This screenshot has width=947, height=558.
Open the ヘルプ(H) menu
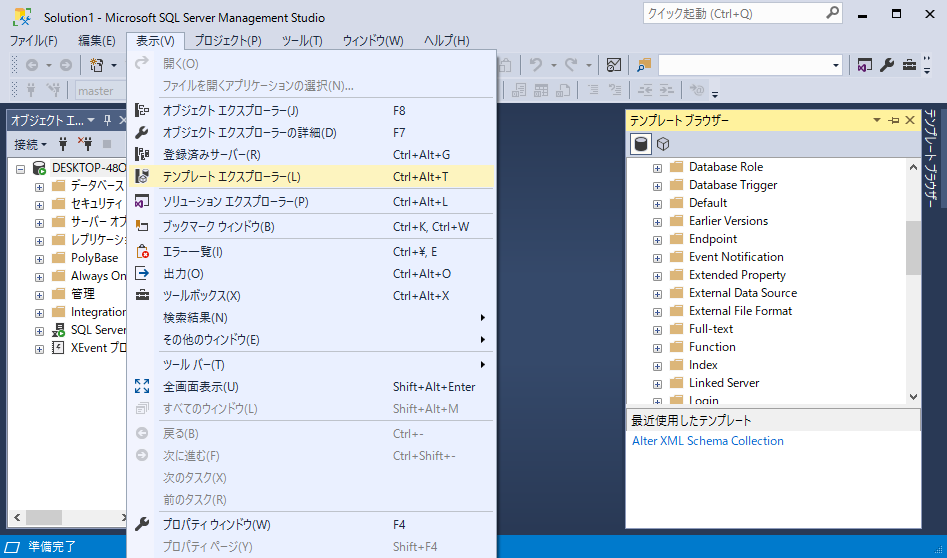(x=446, y=40)
